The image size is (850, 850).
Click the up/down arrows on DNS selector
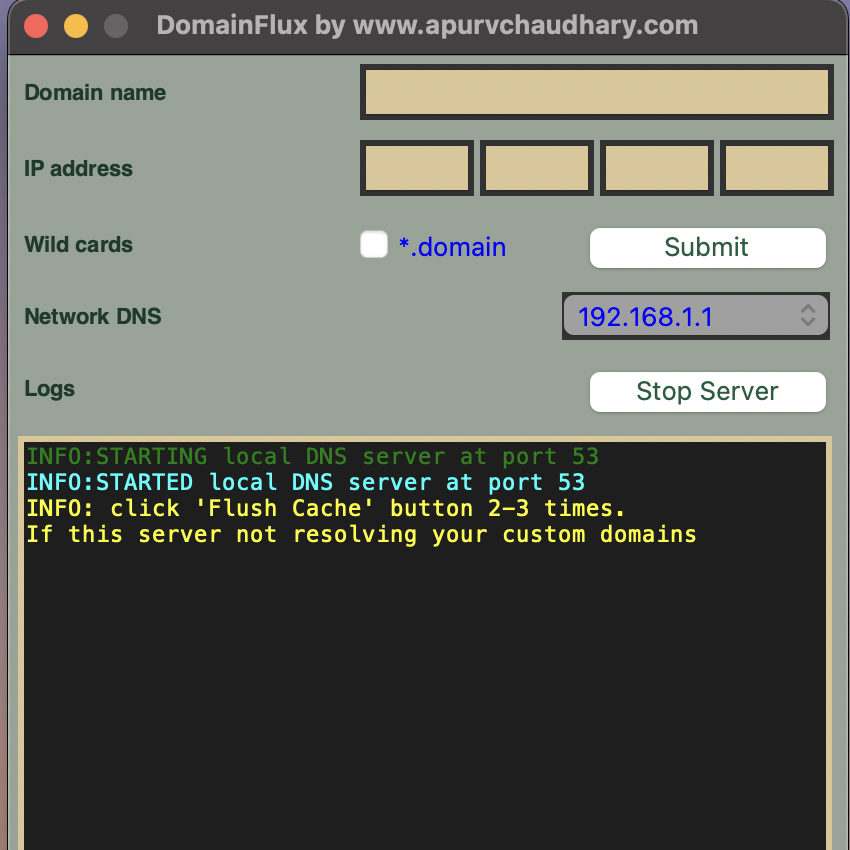point(808,316)
